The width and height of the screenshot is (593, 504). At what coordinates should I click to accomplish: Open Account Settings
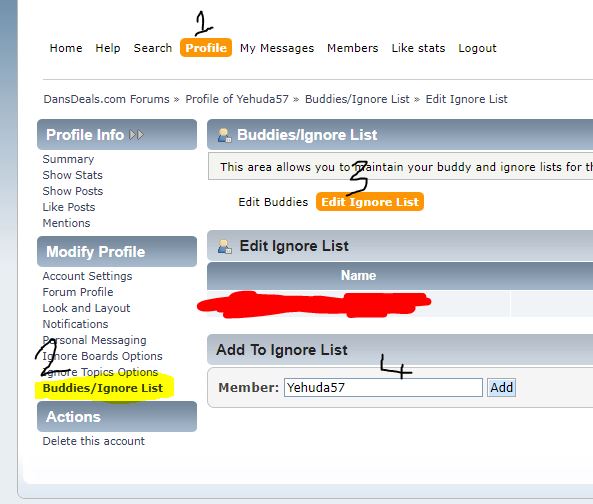pos(87,276)
